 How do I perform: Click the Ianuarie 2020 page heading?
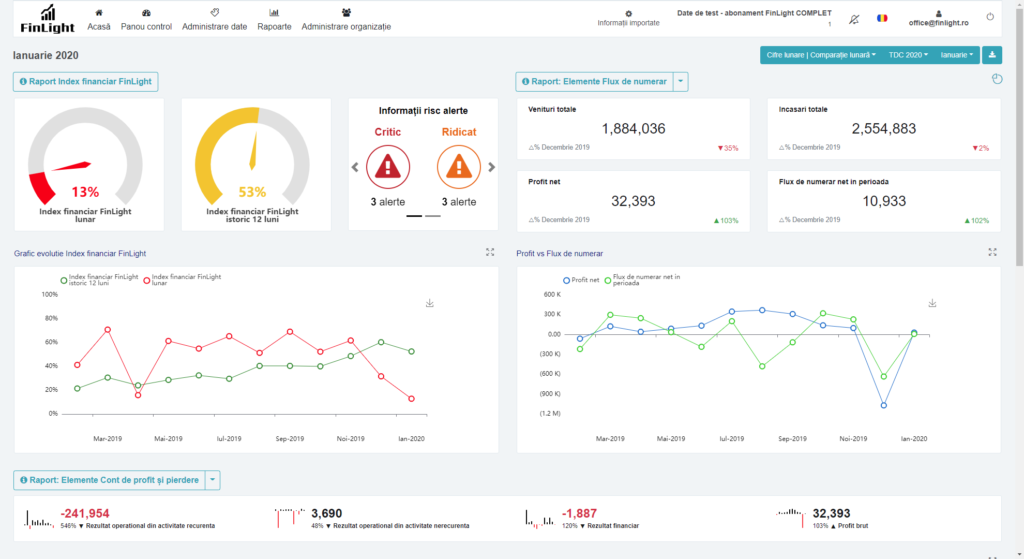46,56
